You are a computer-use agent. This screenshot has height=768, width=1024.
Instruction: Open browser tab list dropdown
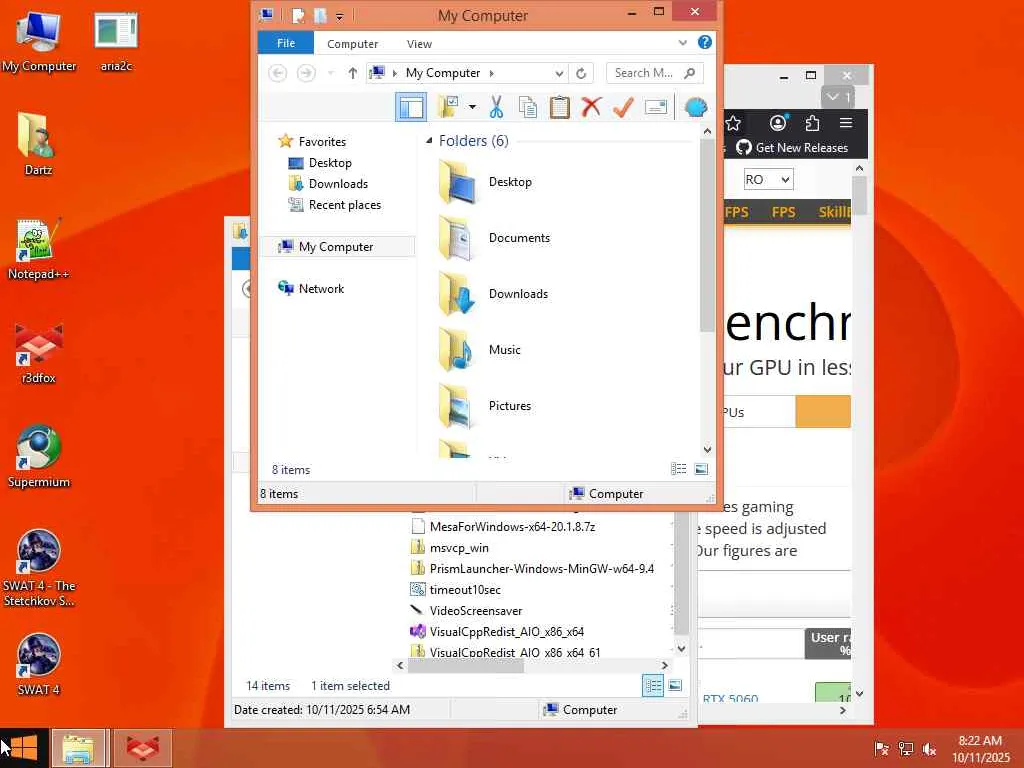coord(838,97)
